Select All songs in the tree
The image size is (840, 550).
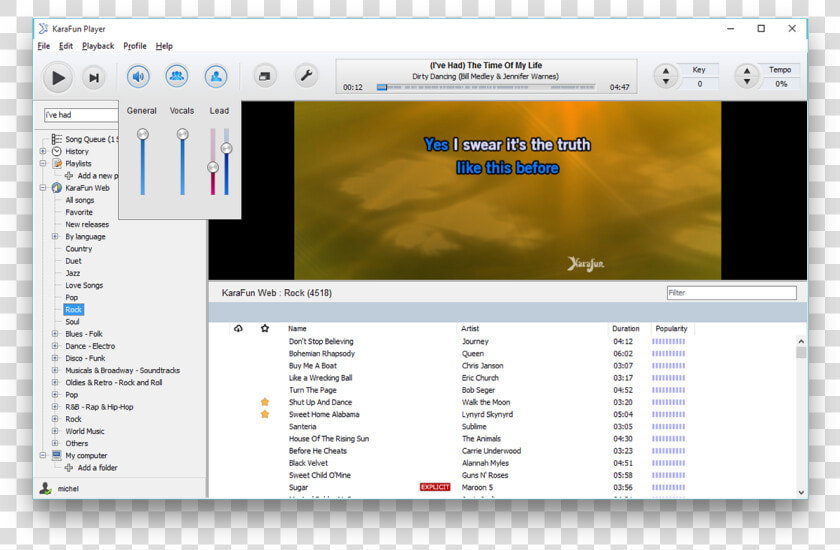point(80,200)
